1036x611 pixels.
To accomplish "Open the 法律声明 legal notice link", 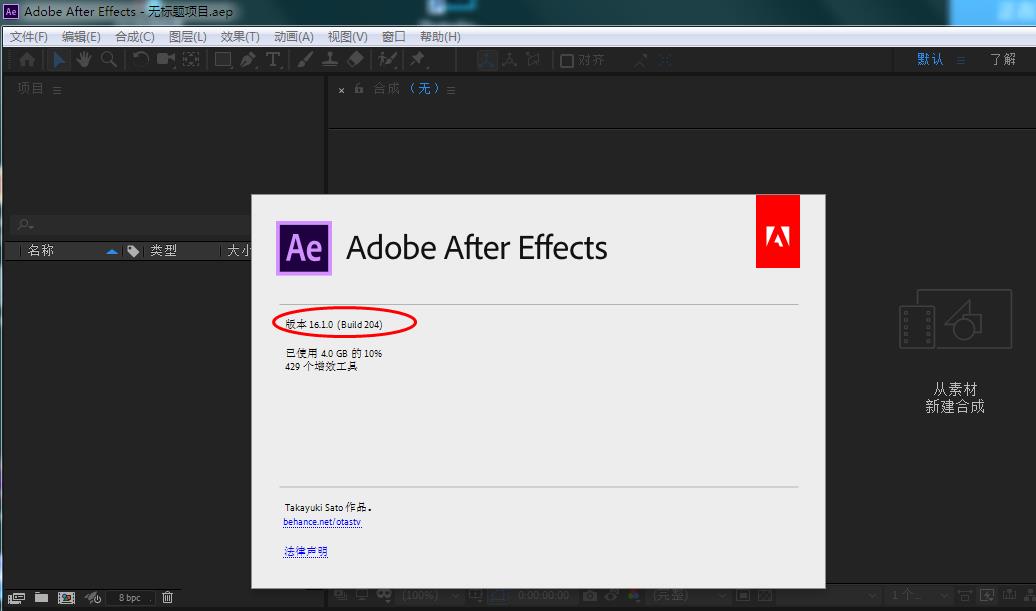I will click(305, 551).
